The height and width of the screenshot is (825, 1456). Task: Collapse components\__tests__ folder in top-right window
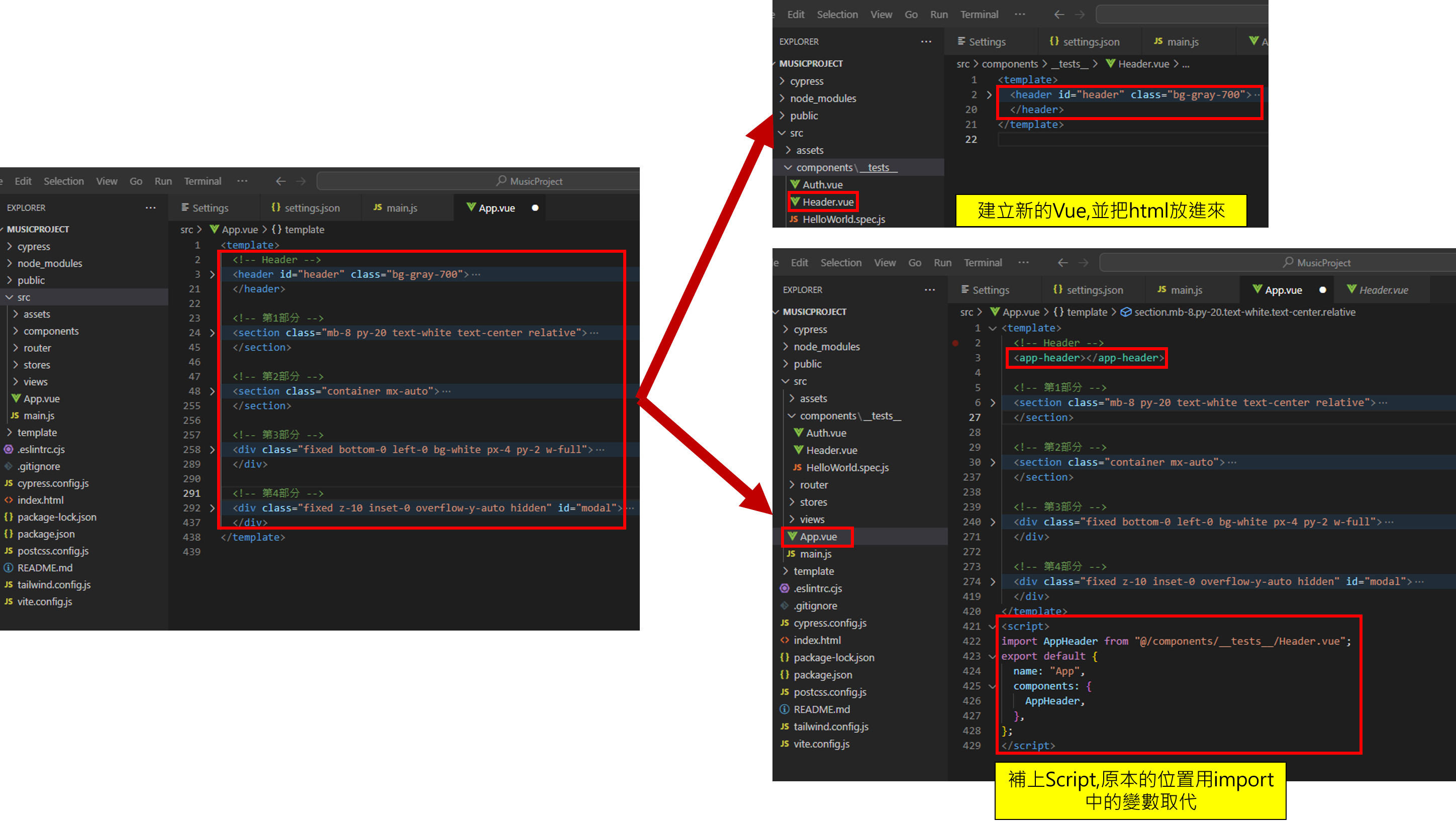tap(789, 167)
